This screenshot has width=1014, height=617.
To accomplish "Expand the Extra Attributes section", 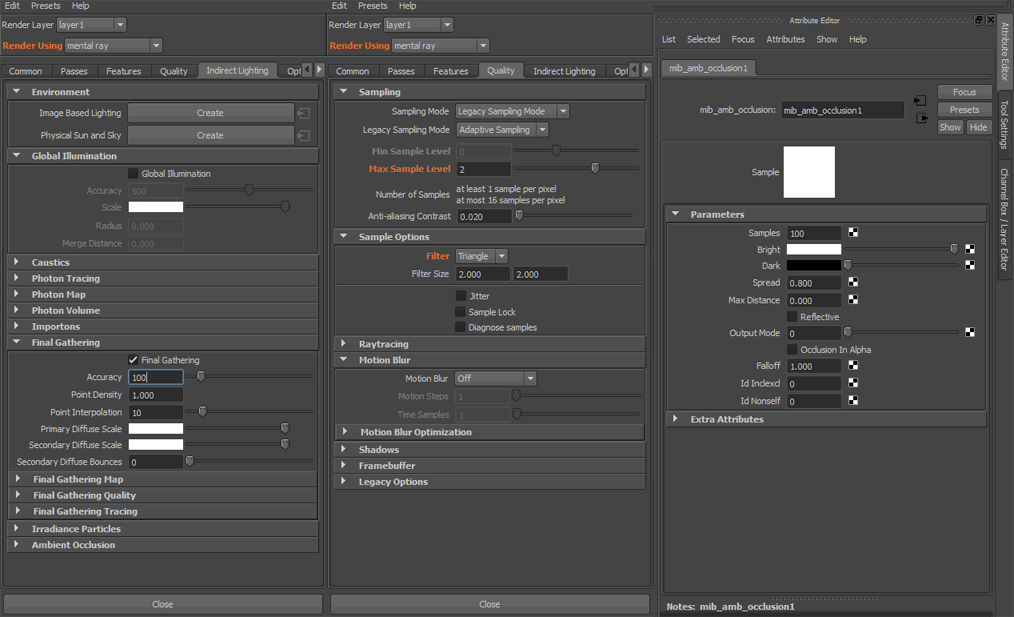I will (x=675, y=419).
